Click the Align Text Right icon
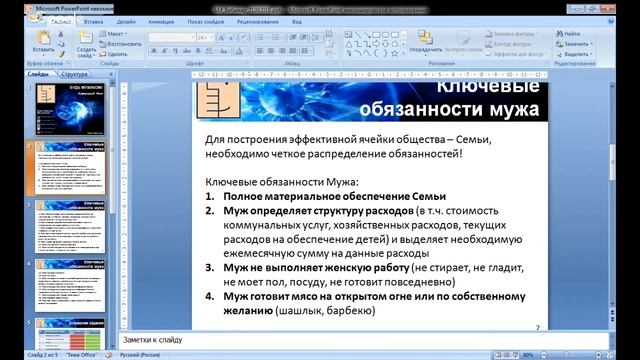The width and height of the screenshot is (640, 360). (282, 51)
